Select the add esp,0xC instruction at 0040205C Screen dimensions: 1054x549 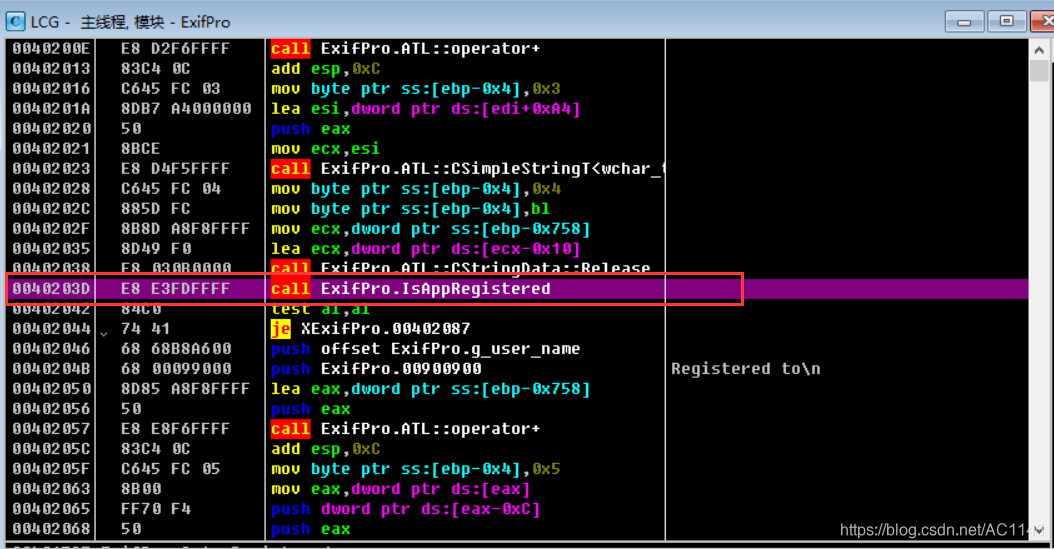[325, 449]
